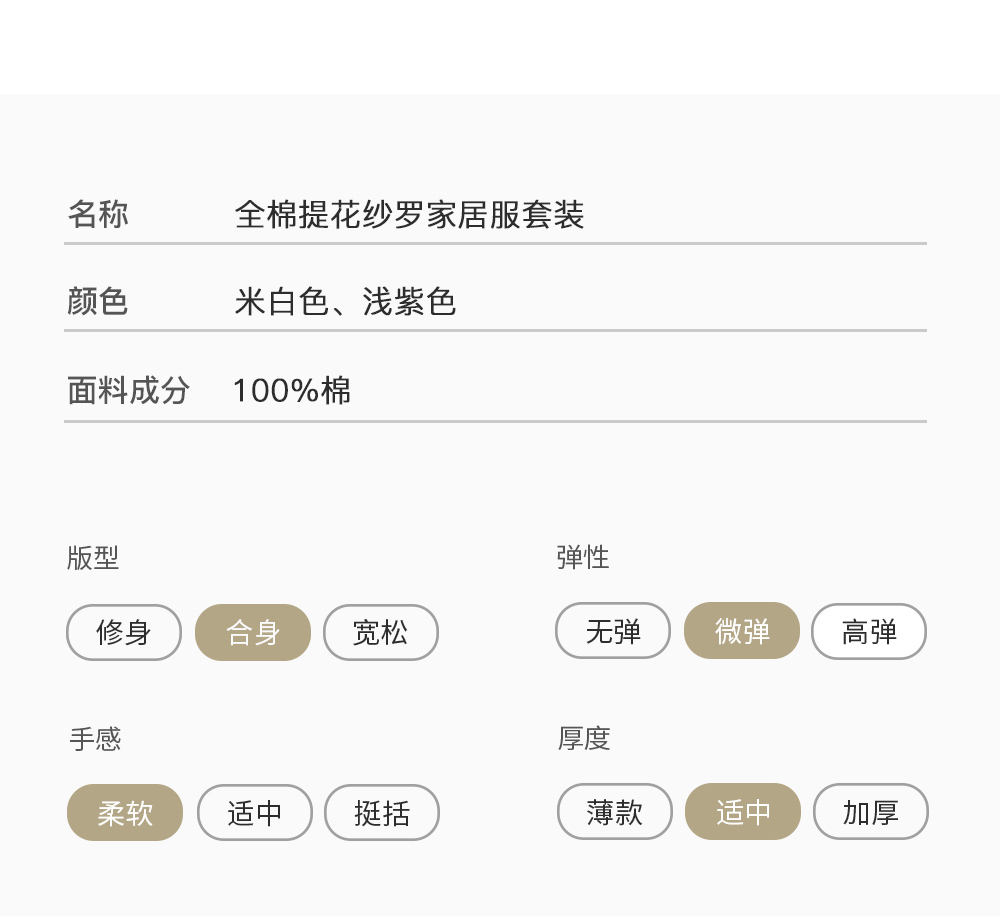Click the 厚度 section heading
This screenshot has width=1000, height=916.
[x=584, y=738]
